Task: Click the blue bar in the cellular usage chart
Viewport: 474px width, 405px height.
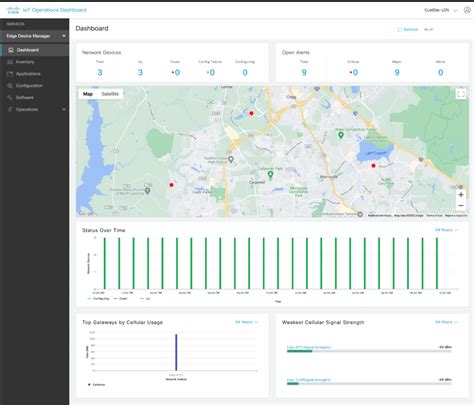Action: [x=176, y=352]
